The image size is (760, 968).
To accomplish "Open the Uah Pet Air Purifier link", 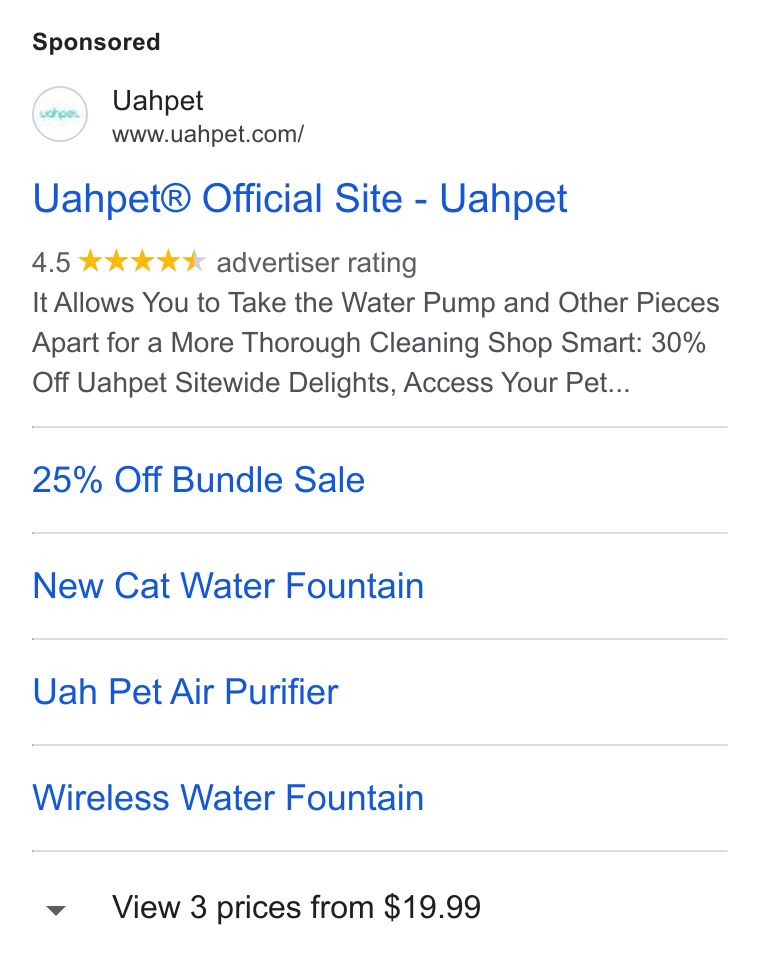I will (x=185, y=691).
